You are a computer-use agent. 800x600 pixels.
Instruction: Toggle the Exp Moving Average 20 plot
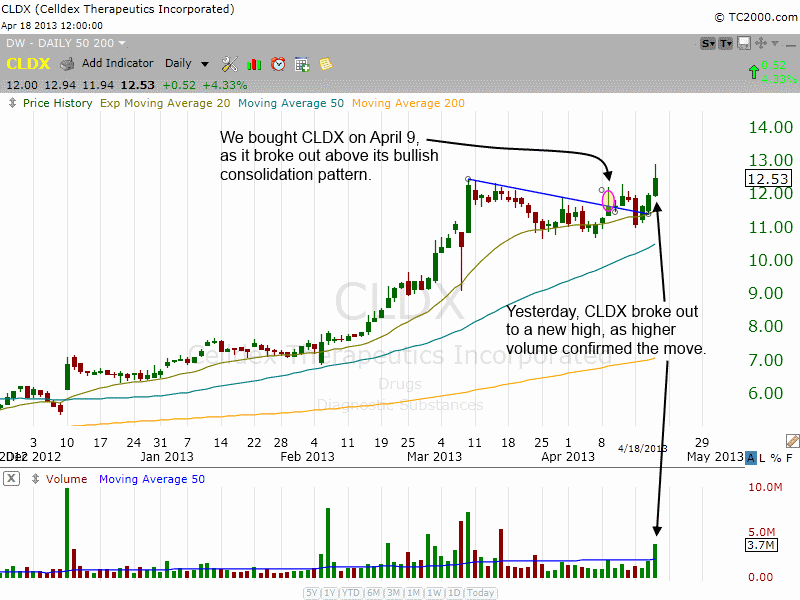click(x=164, y=103)
